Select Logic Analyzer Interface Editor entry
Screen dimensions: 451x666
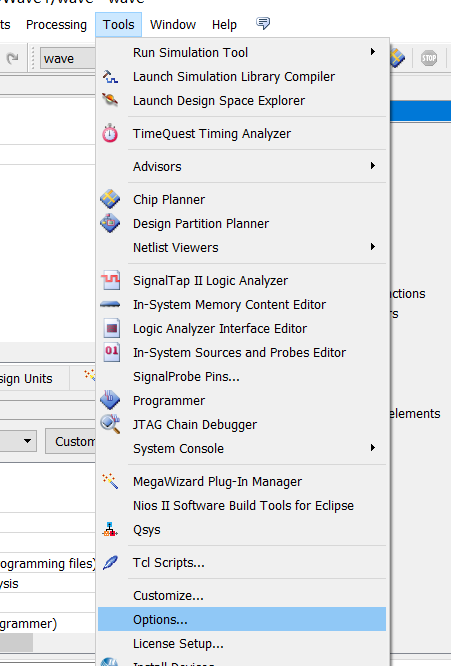[242, 328]
